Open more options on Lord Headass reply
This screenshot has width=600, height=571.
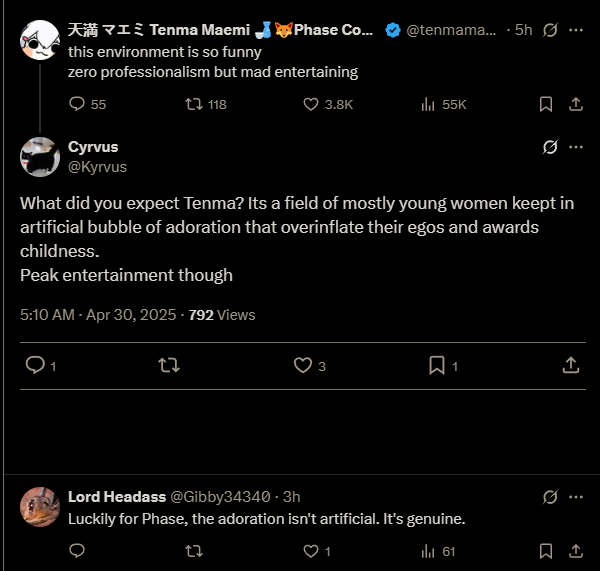tap(575, 496)
